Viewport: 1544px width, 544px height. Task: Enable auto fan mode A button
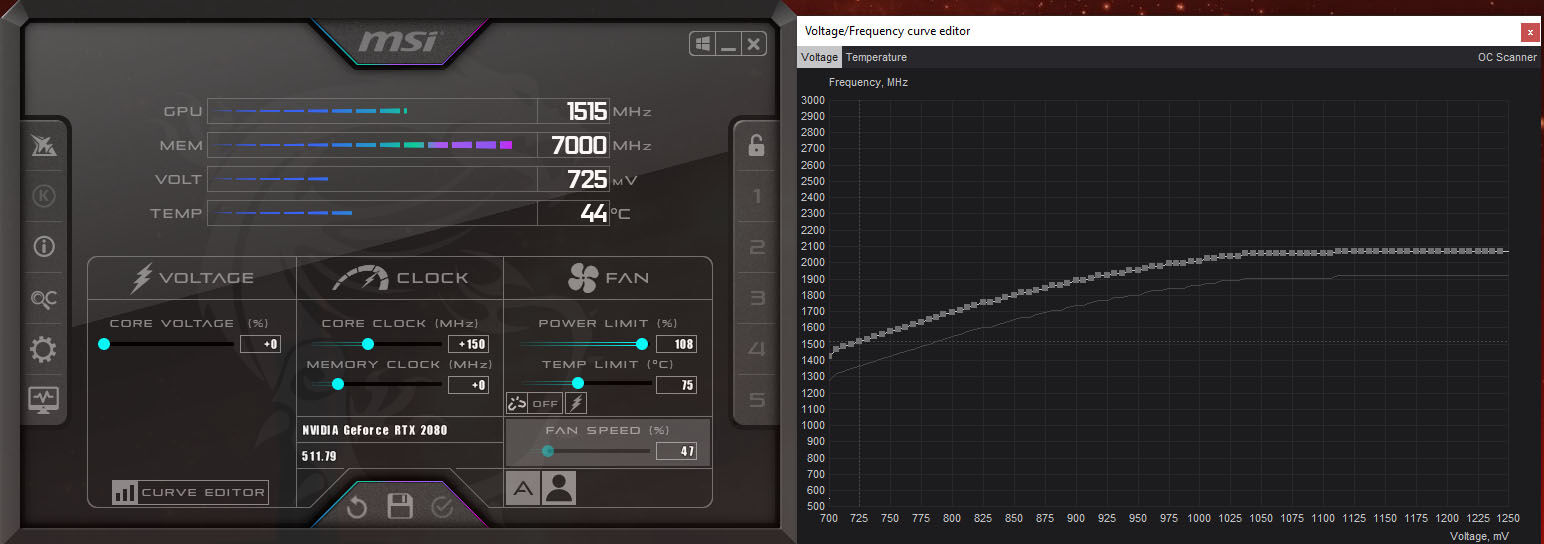[522, 488]
